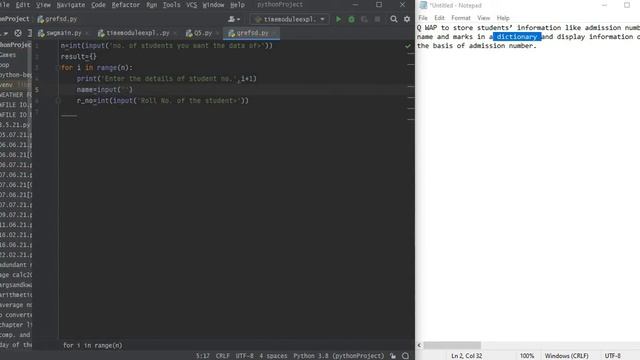Open Notepad View menu
The height and width of the screenshot is (360, 640).
pyautogui.click(x=483, y=18)
